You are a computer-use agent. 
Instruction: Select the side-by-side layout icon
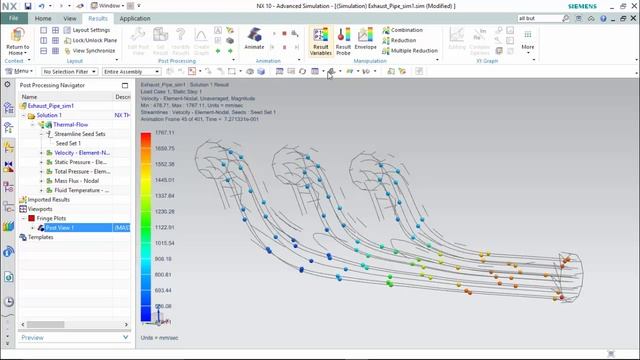pos(44,40)
